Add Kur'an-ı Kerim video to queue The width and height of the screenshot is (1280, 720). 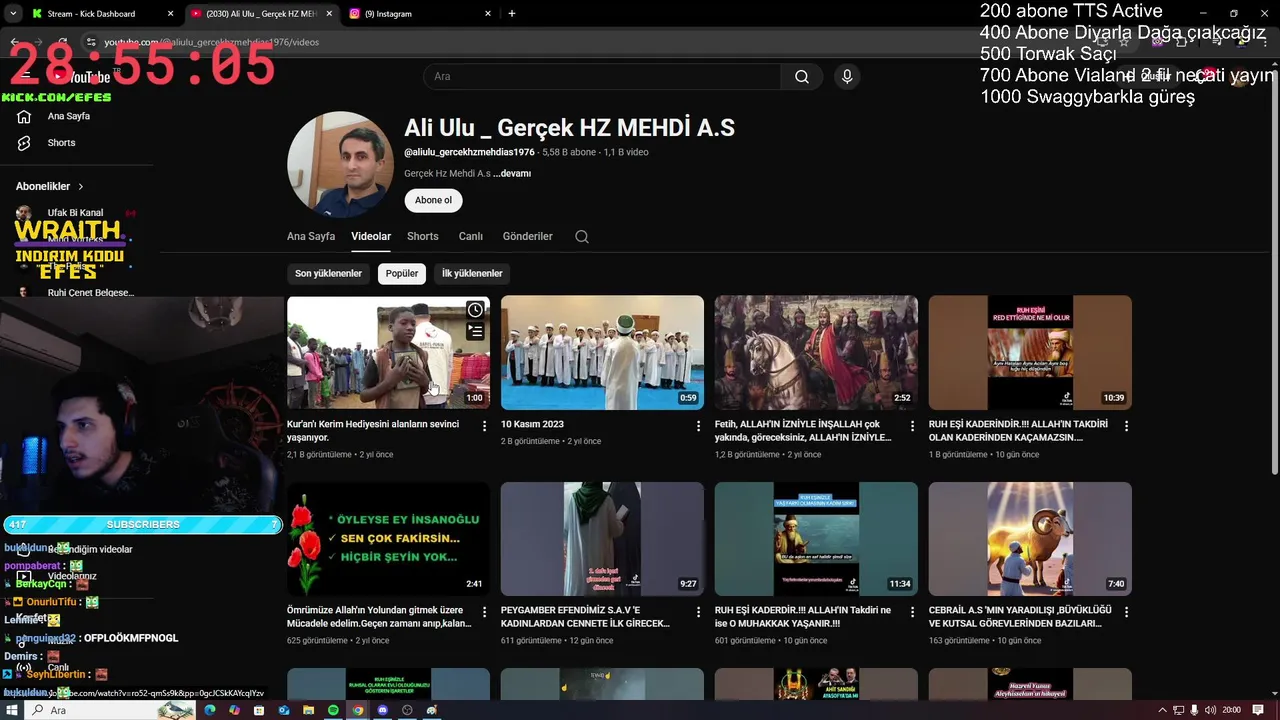475,332
